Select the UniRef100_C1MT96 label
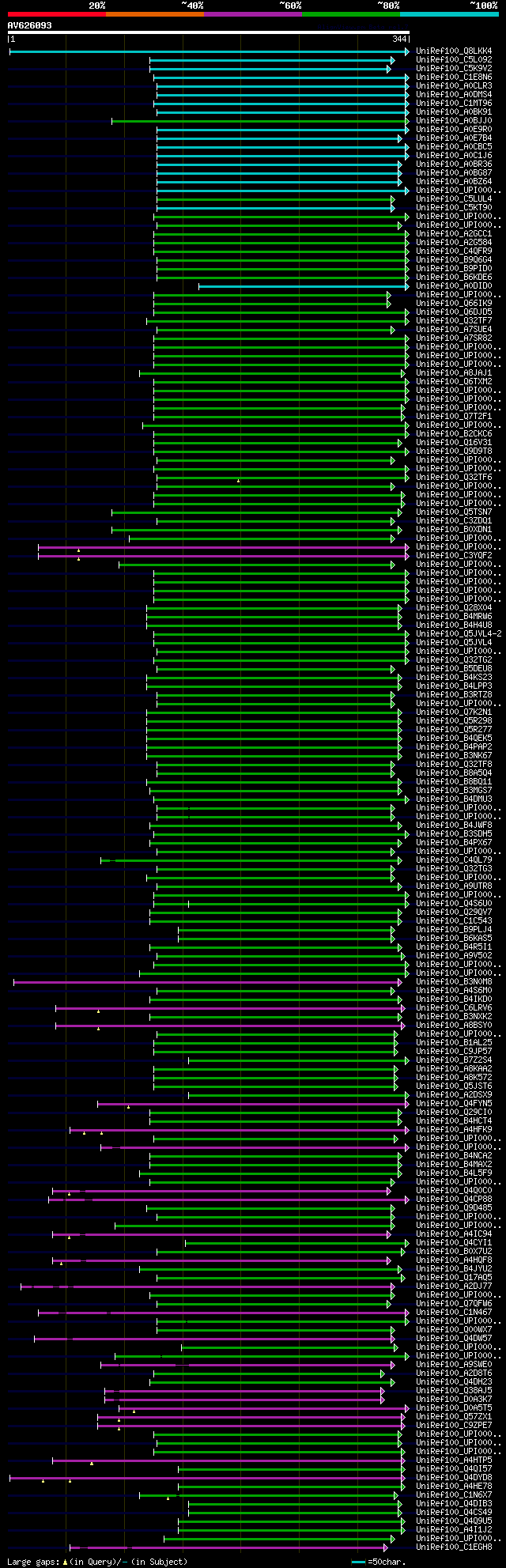This screenshot has width=506, height=1568. pyautogui.click(x=454, y=104)
